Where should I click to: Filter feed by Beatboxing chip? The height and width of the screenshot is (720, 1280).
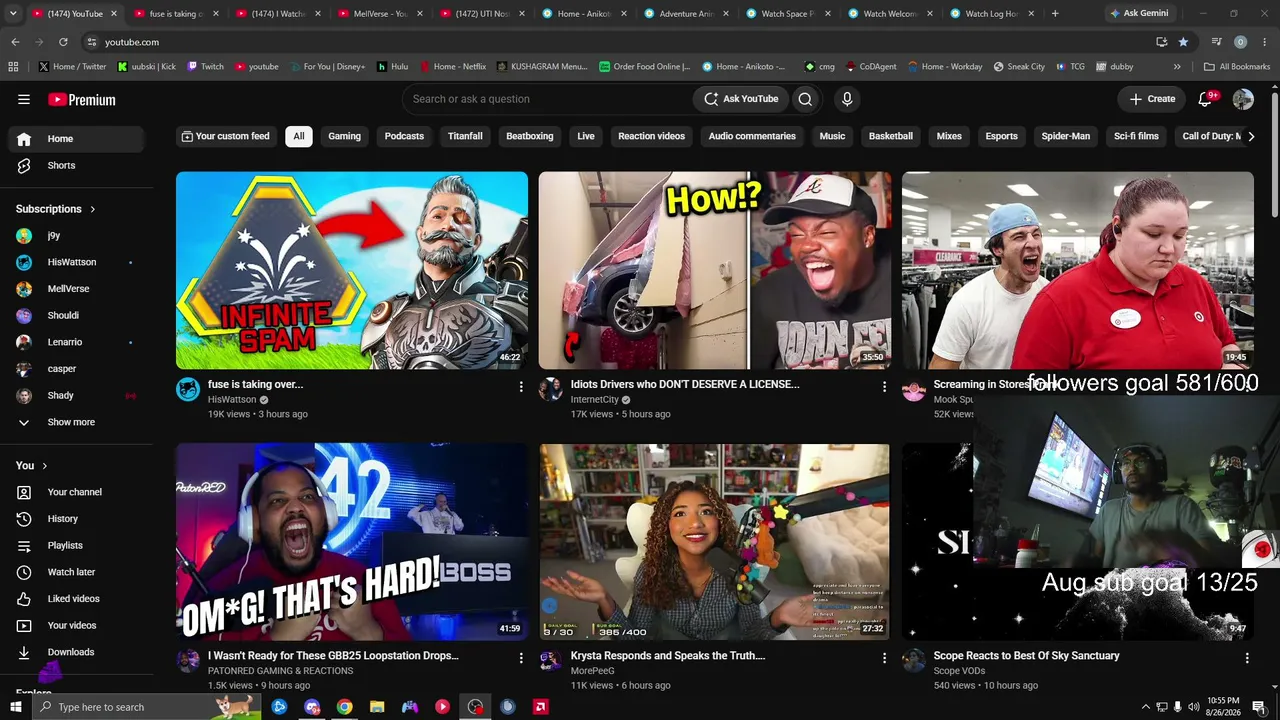pos(530,136)
